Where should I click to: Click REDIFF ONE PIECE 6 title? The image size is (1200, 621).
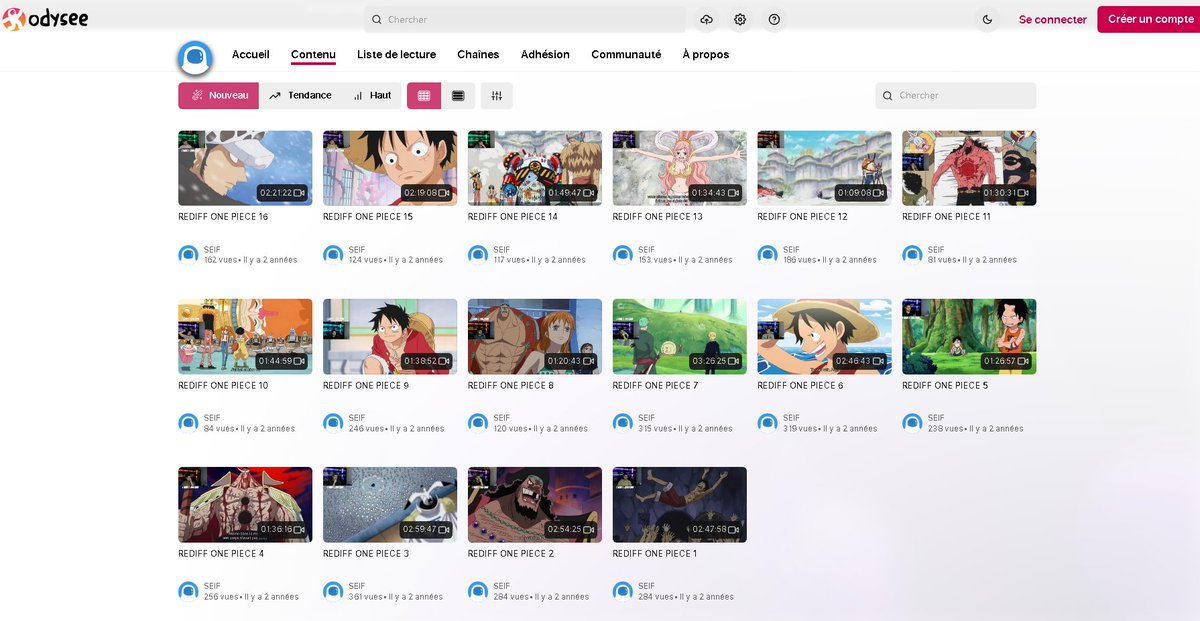pyautogui.click(x=800, y=385)
